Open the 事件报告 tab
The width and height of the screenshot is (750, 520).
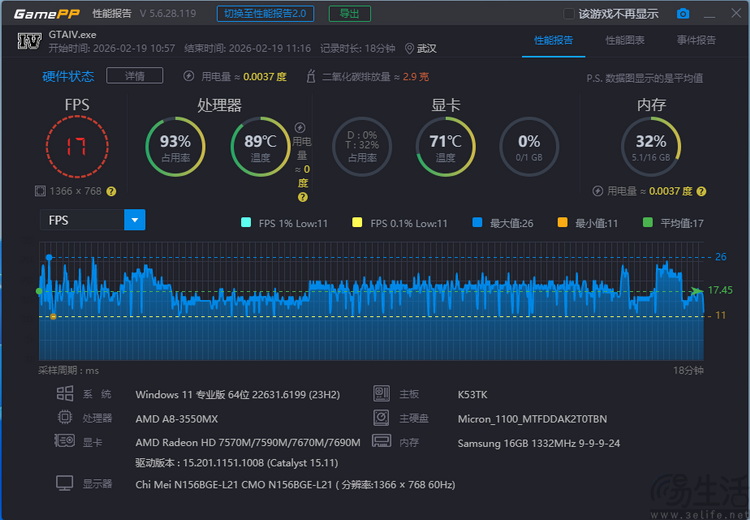tap(696, 41)
